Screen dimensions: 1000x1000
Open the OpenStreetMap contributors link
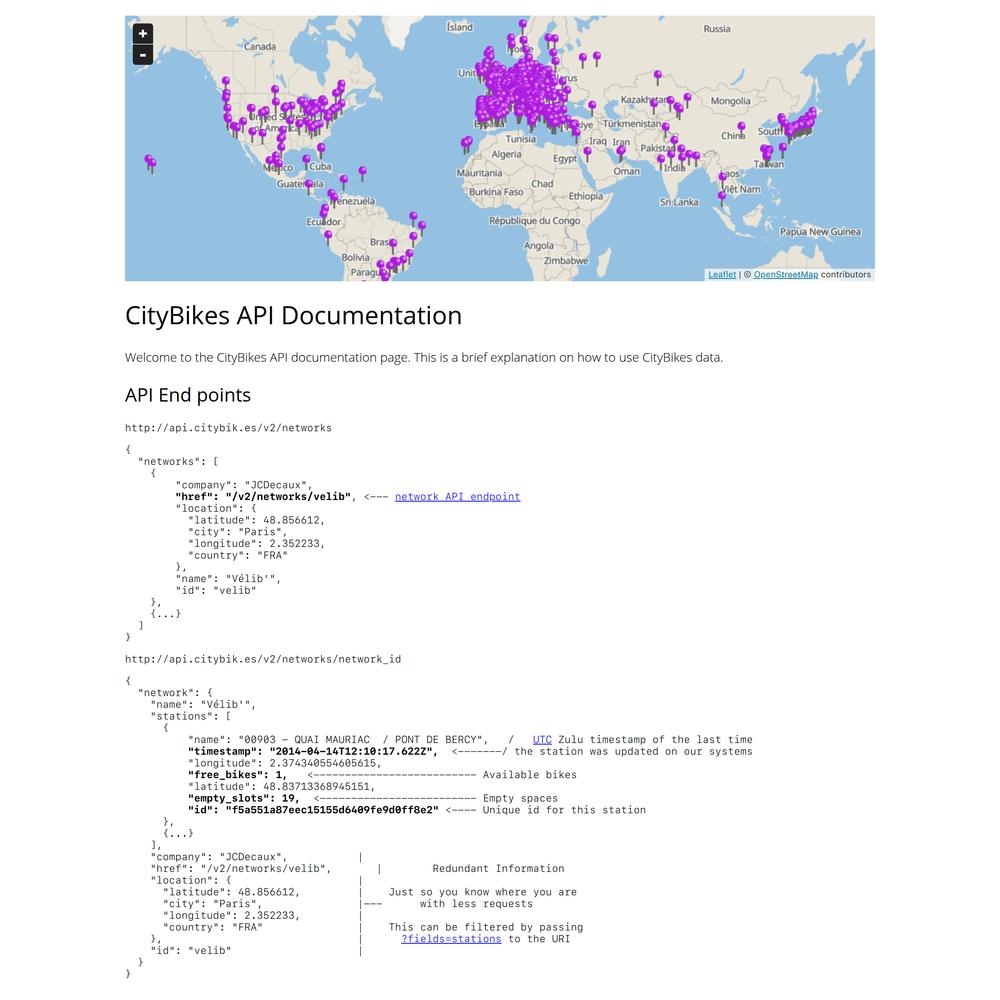786,275
